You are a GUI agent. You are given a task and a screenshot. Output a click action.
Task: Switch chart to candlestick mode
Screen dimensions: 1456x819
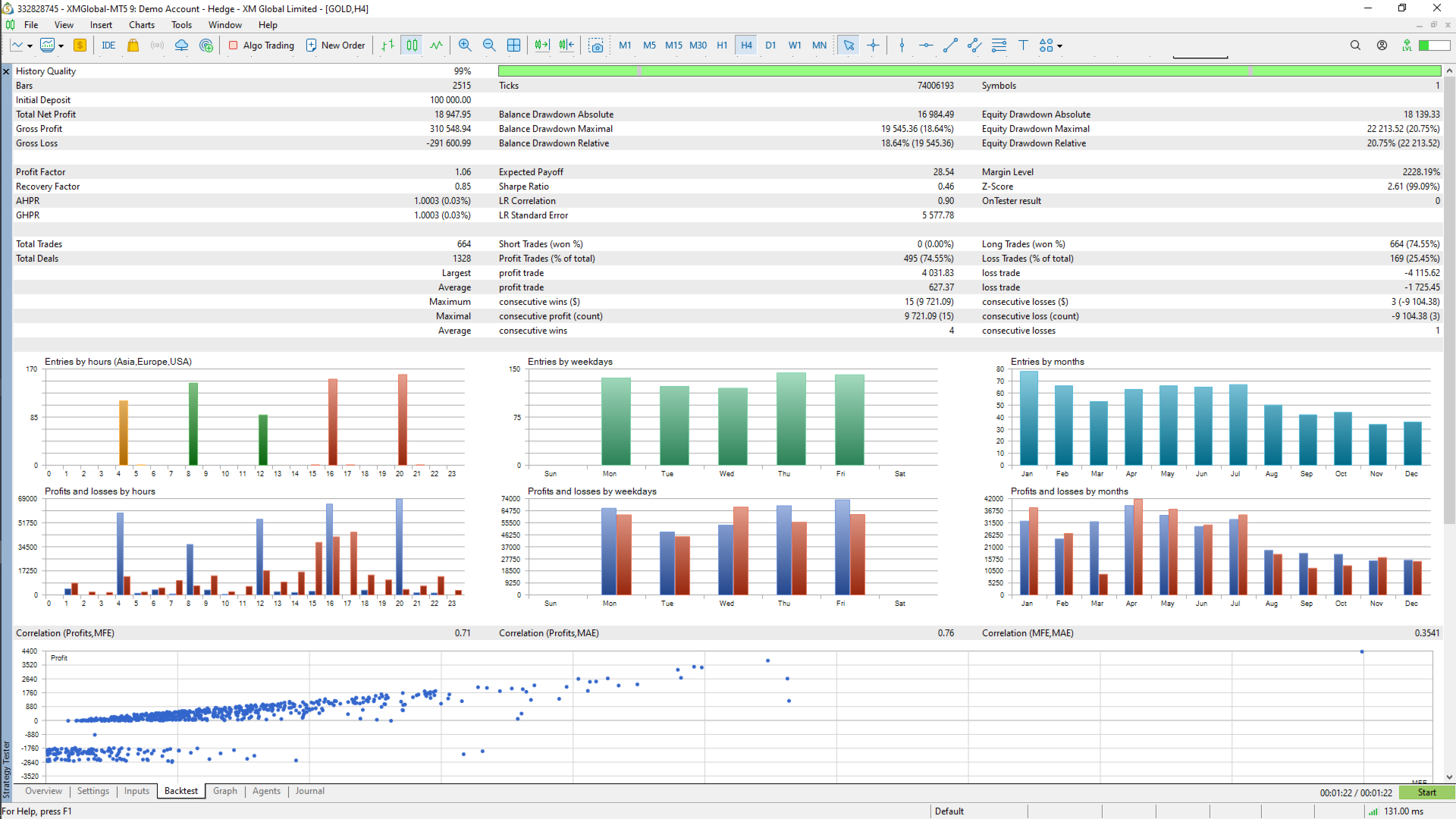412,45
